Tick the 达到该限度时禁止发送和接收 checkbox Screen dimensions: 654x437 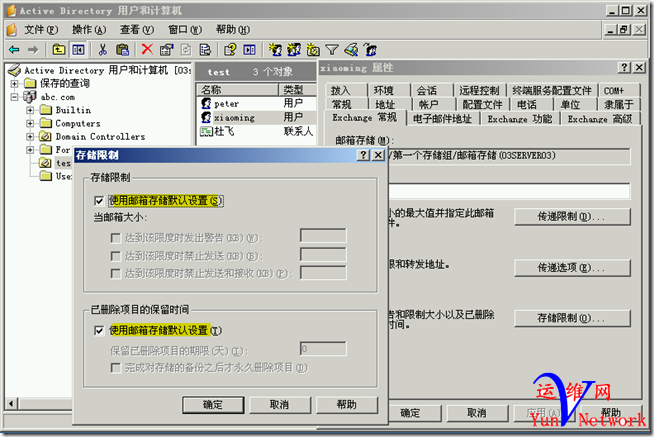[x=116, y=273]
